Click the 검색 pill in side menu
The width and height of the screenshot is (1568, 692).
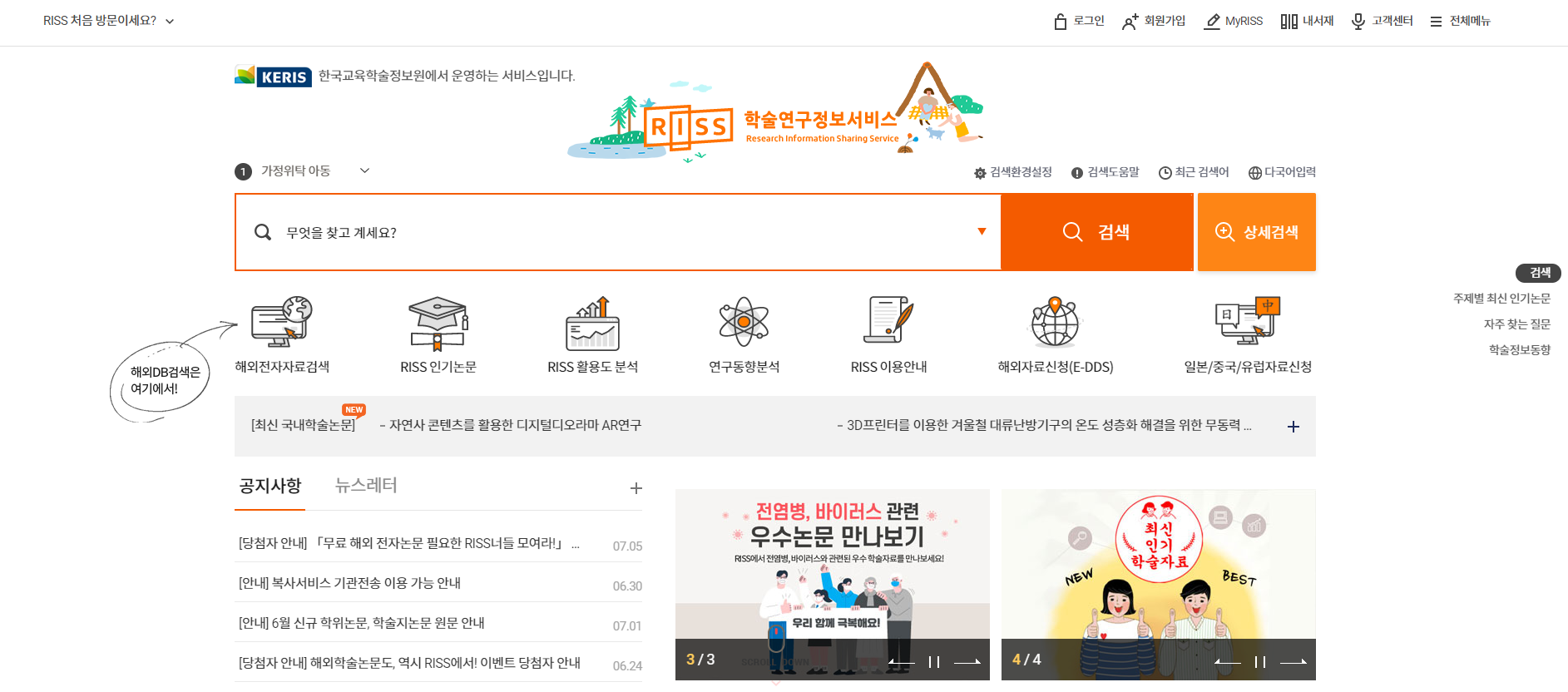(x=1539, y=273)
